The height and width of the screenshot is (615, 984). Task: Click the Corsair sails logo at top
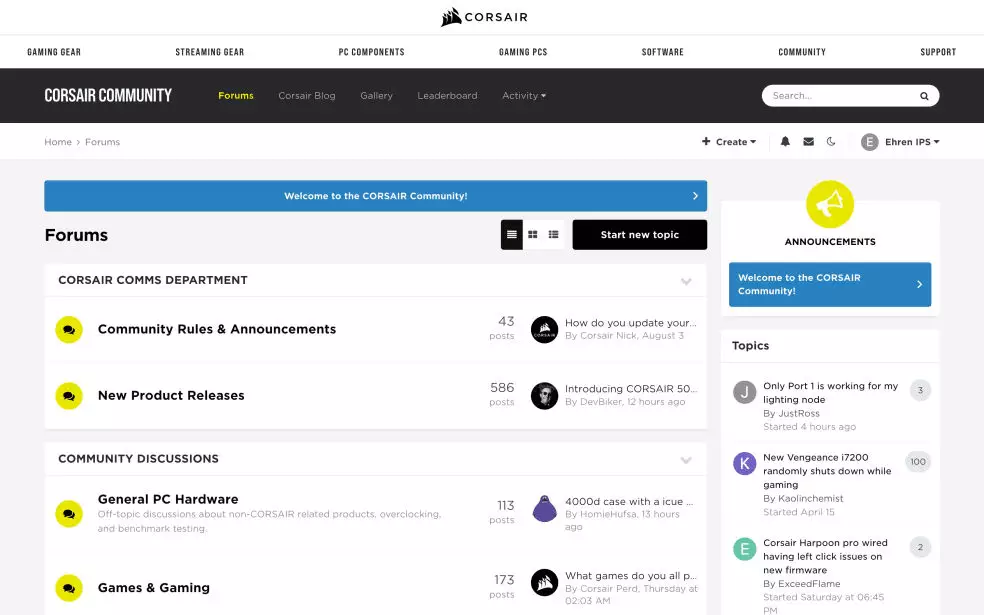[x=484, y=17]
